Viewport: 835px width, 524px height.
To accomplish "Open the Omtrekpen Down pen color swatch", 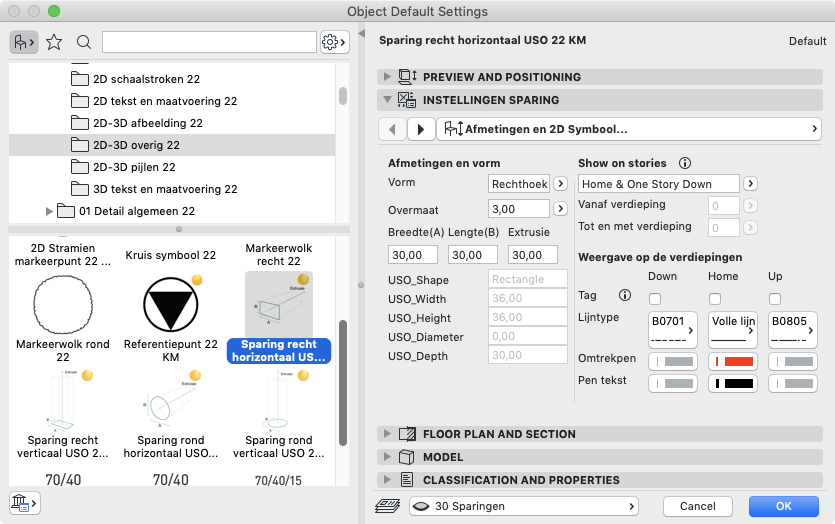I will point(673,362).
